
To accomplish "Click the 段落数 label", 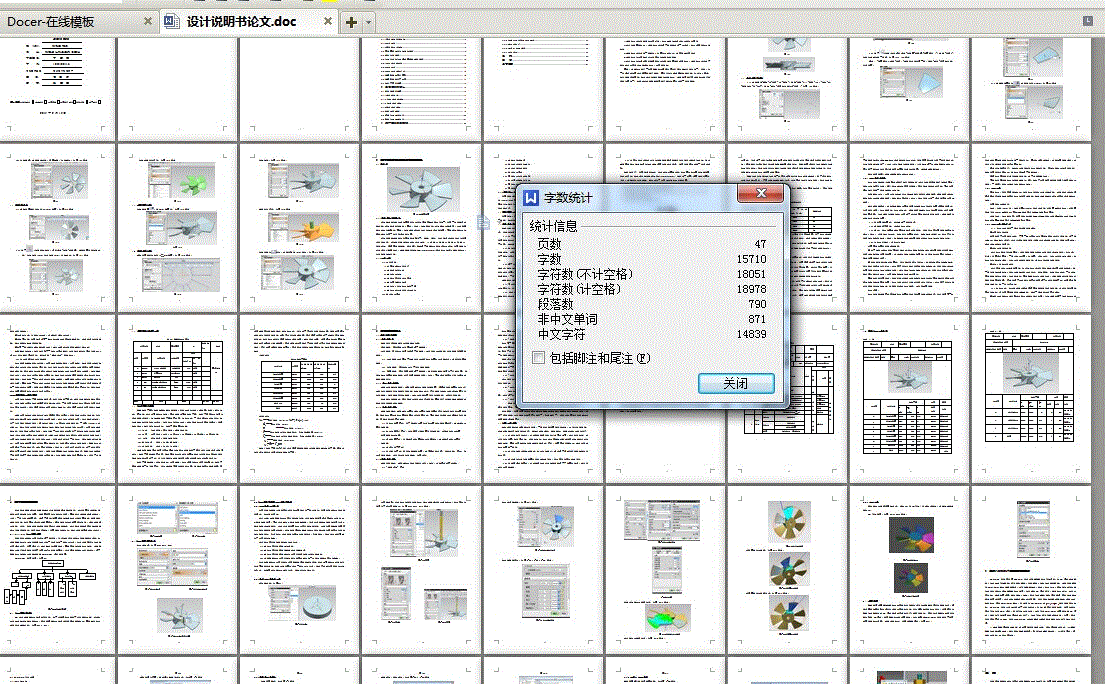I will click(x=555, y=304).
